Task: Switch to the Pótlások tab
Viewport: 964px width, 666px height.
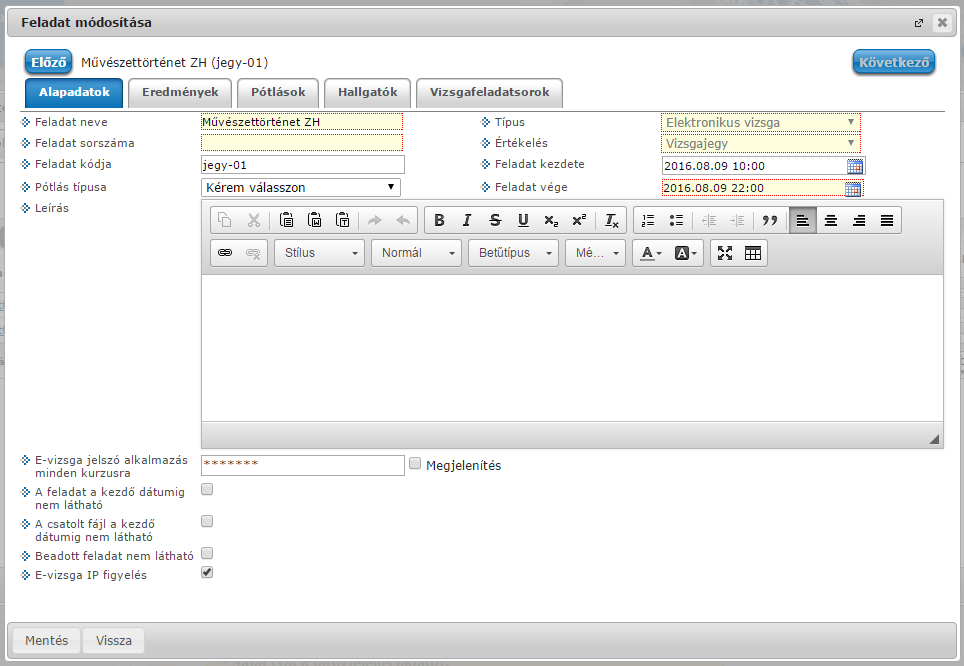Action: (x=278, y=93)
